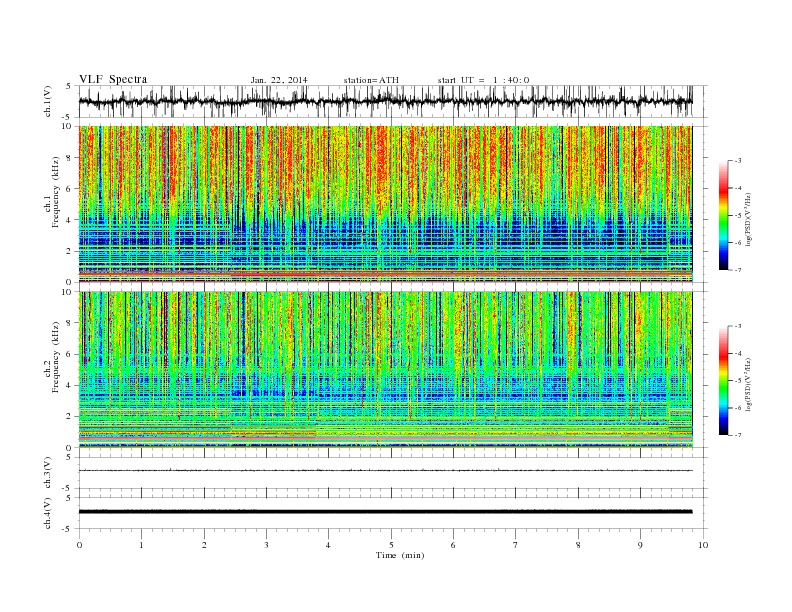Click the time axis tick label "0"
Image resolution: width=792 pixels, height=612 pixels.
[79, 545]
